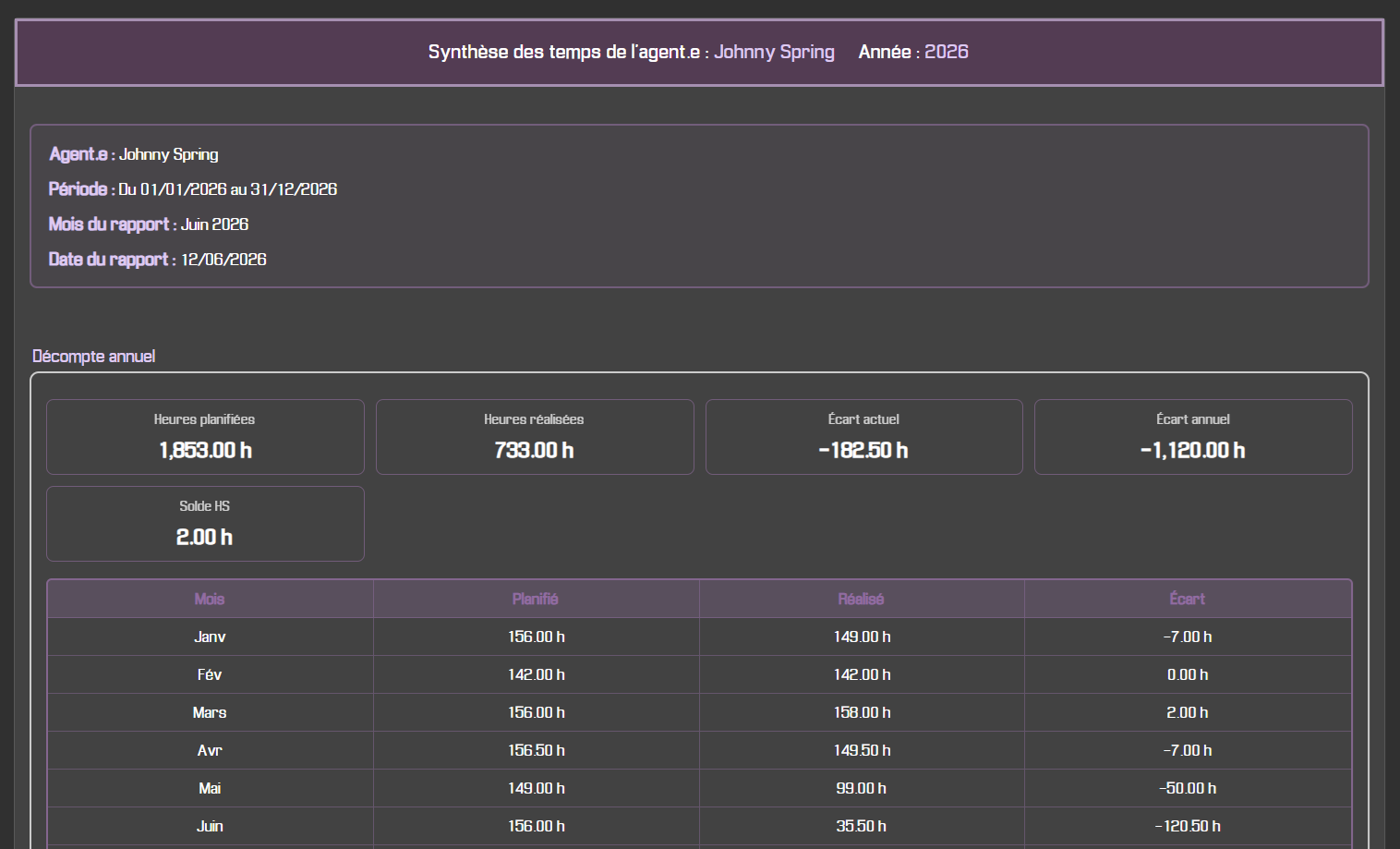Select the Mars month row
Image resolution: width=1400 pixels, height=849 pixels.
699,712
